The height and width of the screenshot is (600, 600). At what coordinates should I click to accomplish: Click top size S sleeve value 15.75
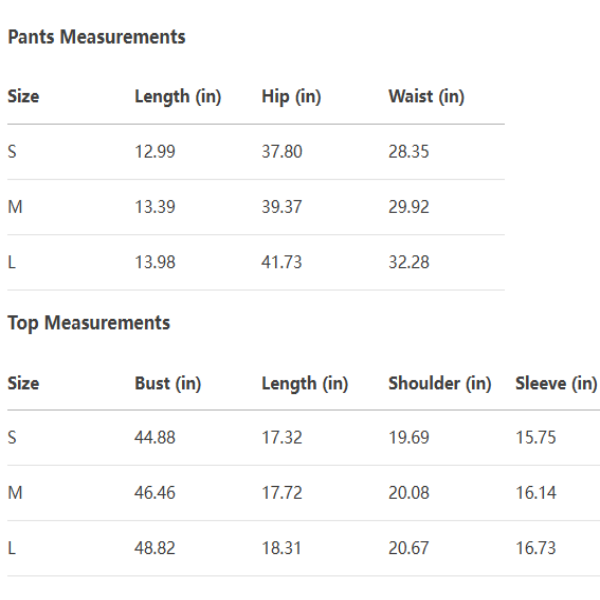(x=536, y=438)
